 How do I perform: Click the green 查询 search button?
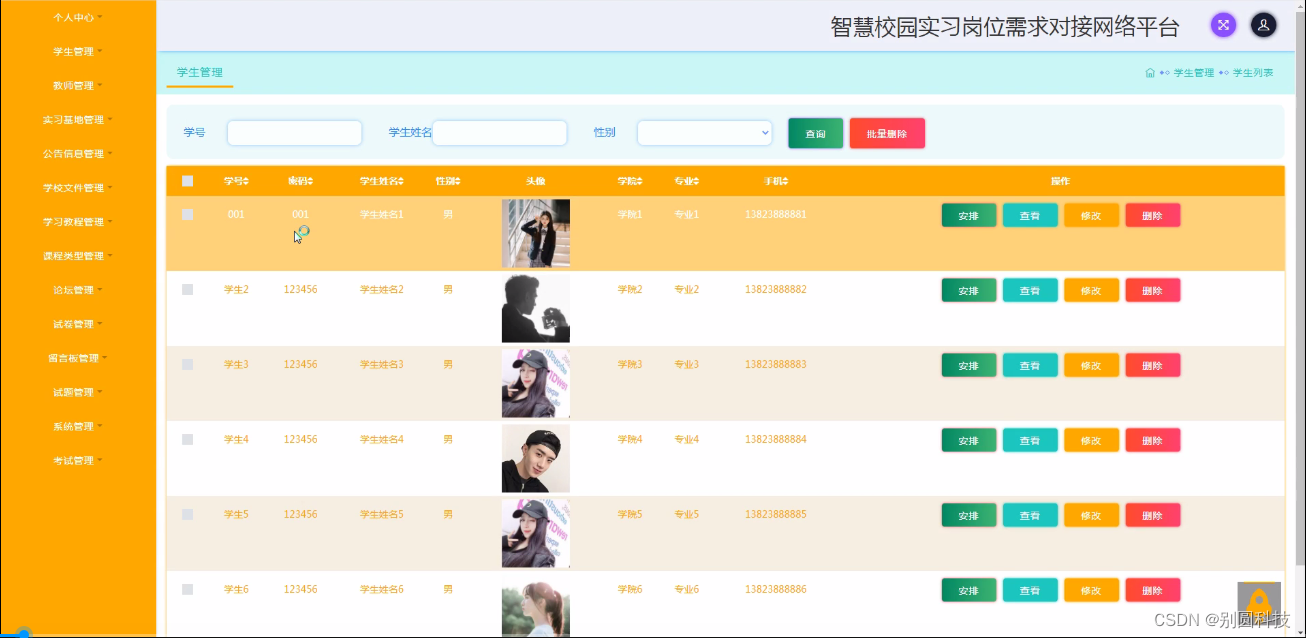pyautogui.click(x=814, y=132)
